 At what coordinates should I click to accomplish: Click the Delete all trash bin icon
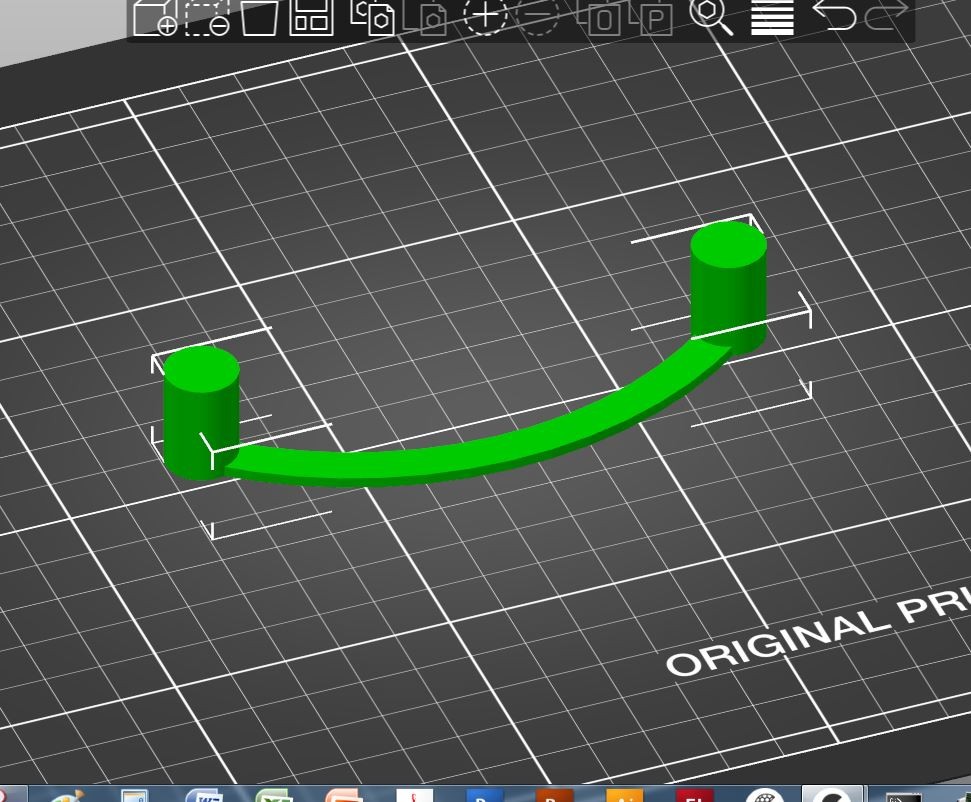259,17
